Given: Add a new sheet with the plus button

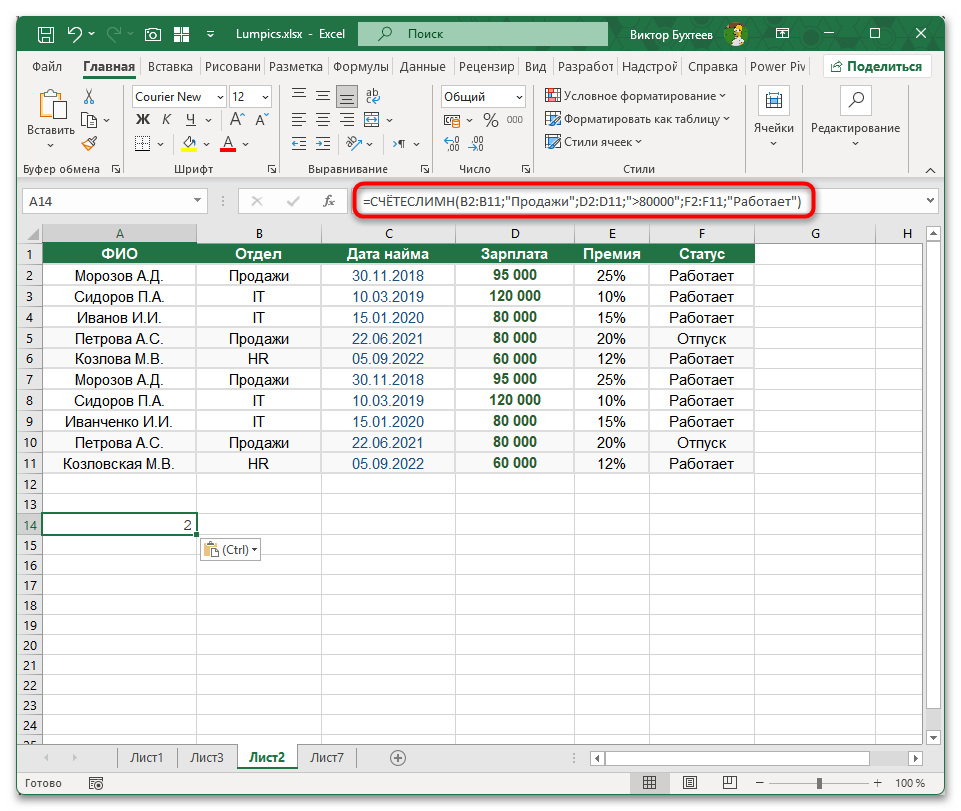Looking at the screenshot, I should tap(398, 758).
